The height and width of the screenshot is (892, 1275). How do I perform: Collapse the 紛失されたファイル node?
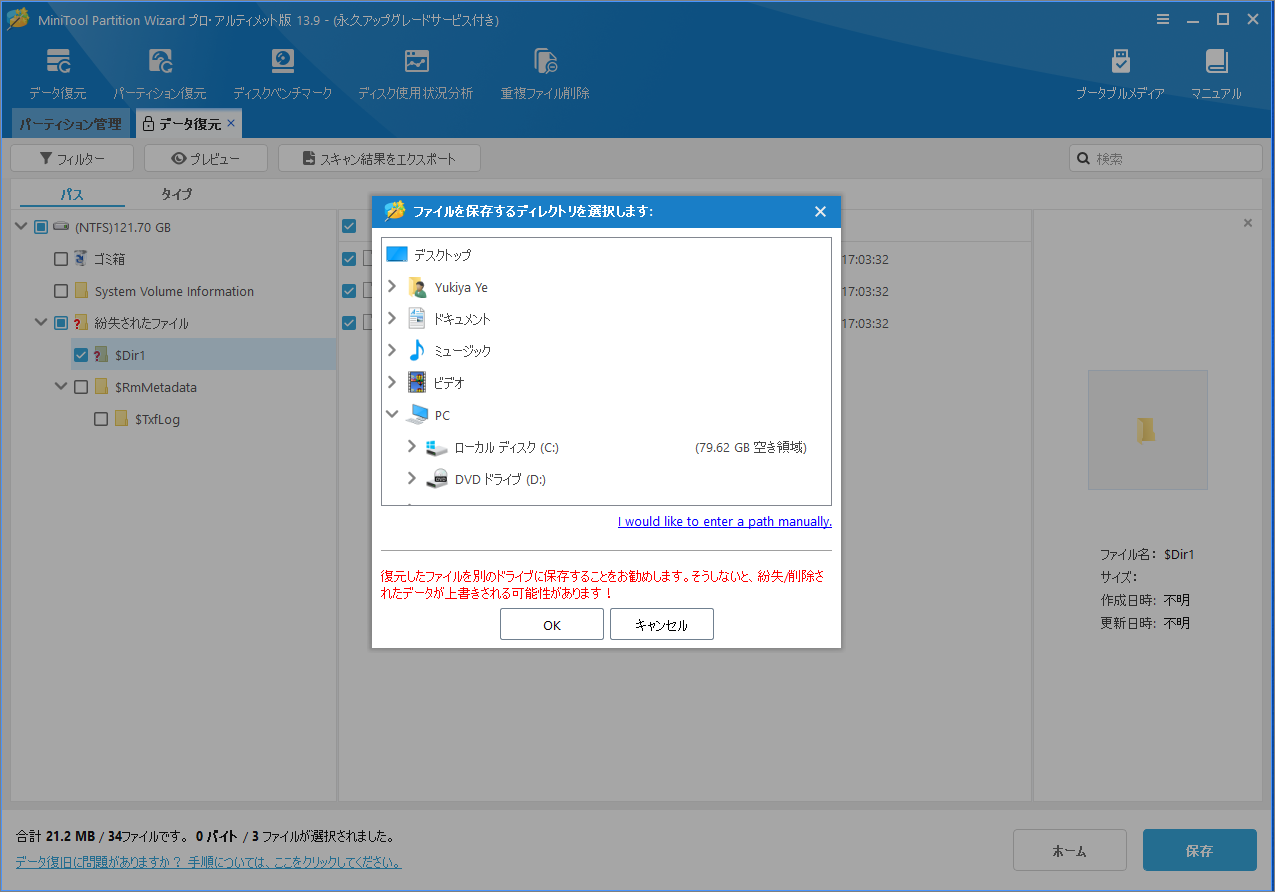coord(41,323)
